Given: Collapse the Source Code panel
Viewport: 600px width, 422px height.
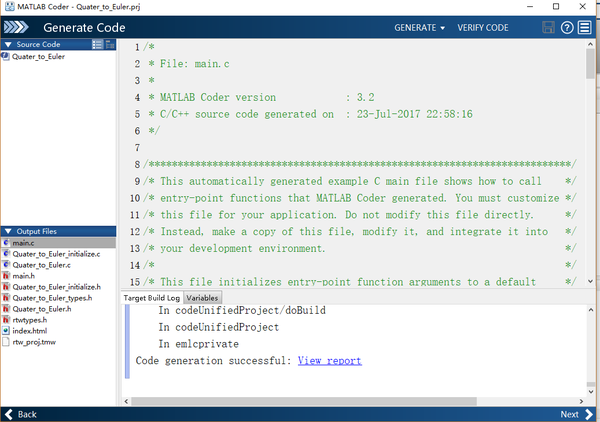Looking at the screenshot, I should (x=7, y=45).
